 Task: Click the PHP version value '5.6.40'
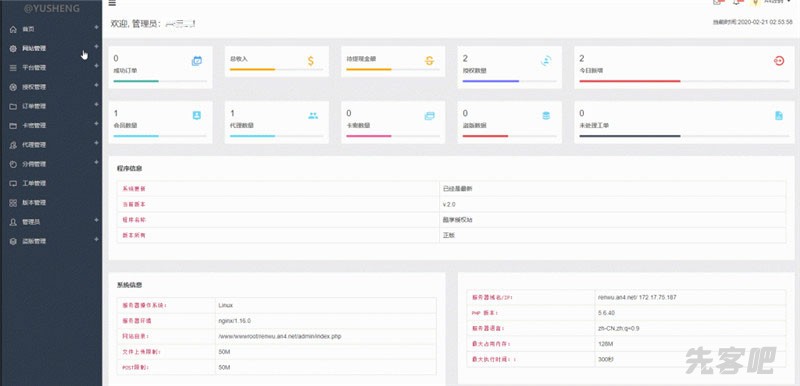pos(606,313)
